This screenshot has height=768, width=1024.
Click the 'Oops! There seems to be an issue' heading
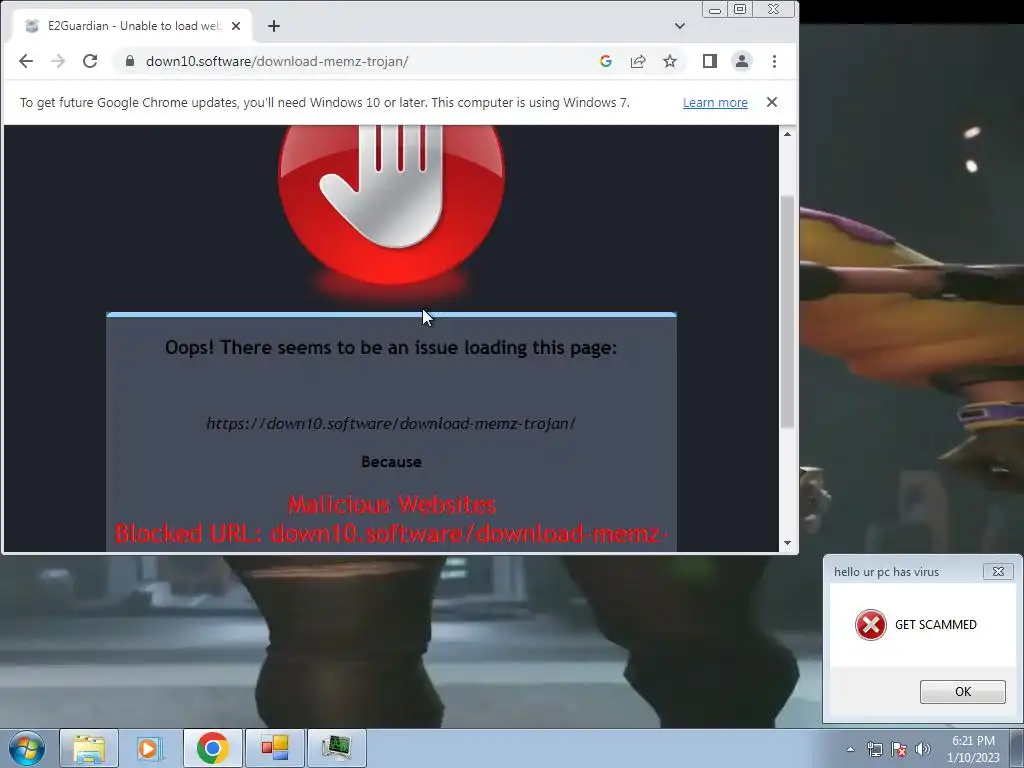tap(391, 347)
